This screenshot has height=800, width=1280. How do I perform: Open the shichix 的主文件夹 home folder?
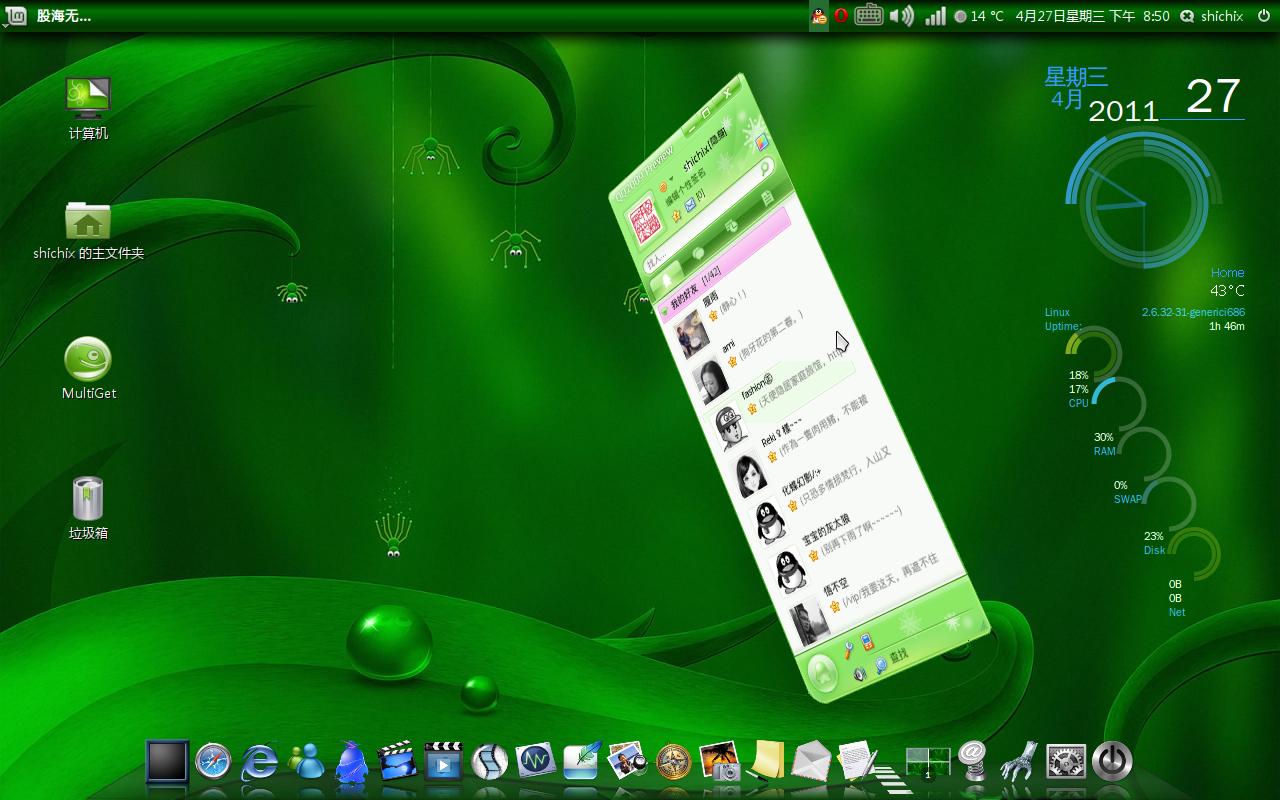click(88, 230)
